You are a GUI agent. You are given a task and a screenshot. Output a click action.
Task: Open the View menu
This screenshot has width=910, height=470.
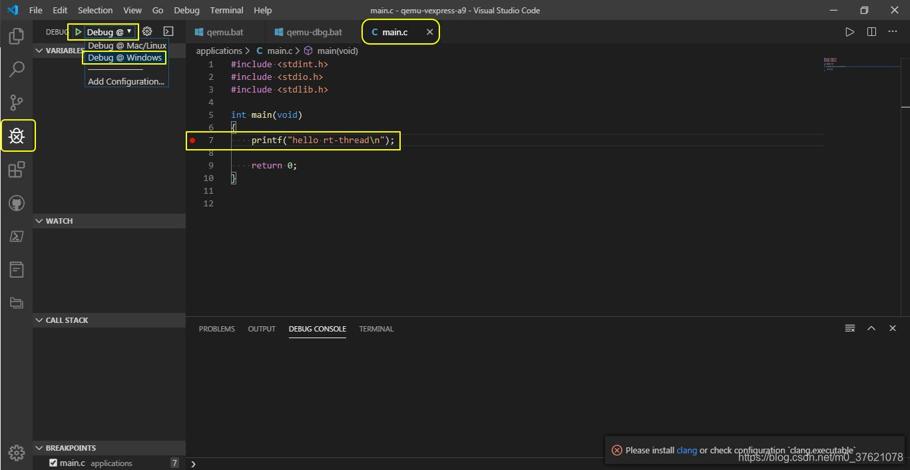pyautogui.click(x=132, y=10)
